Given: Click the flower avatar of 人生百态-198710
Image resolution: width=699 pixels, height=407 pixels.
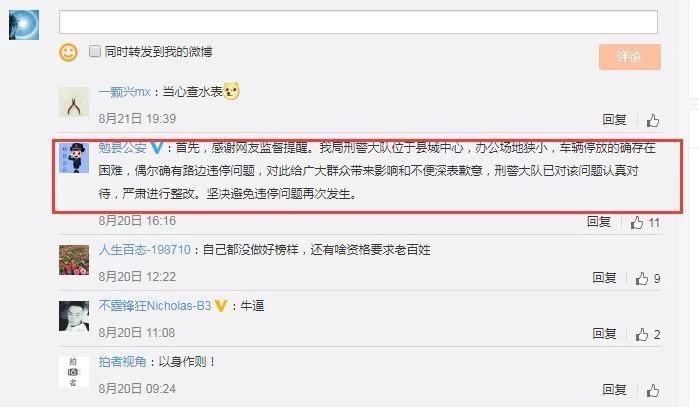Looking at the screenshot, I should tap(74, 260).
